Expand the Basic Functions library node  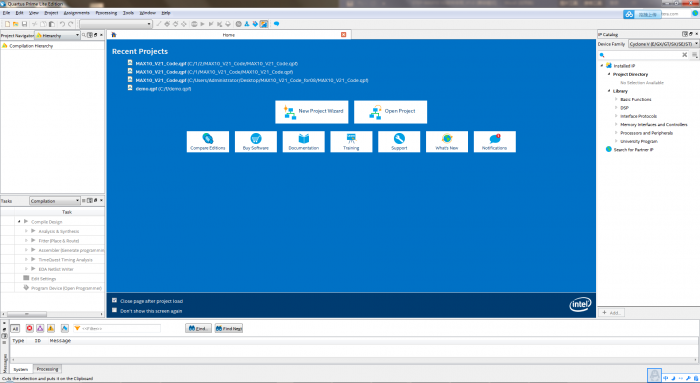tap(616, 99)
